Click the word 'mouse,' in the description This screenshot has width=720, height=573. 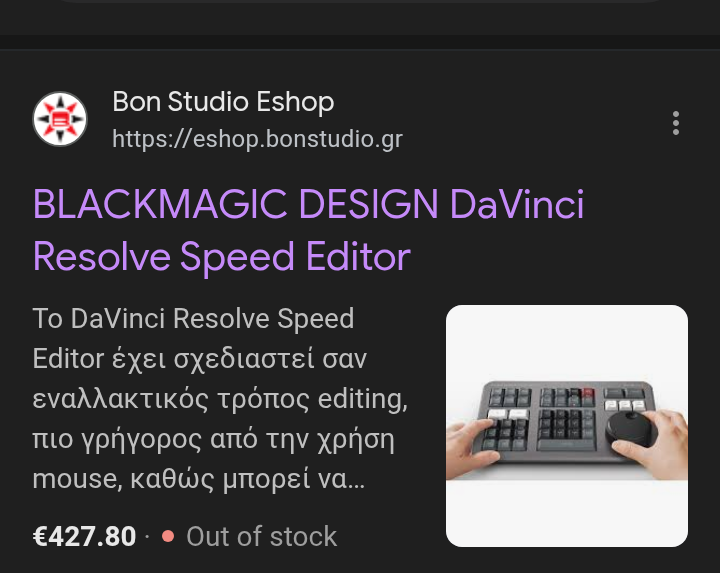pyautogui.click(x=77, y=479)
